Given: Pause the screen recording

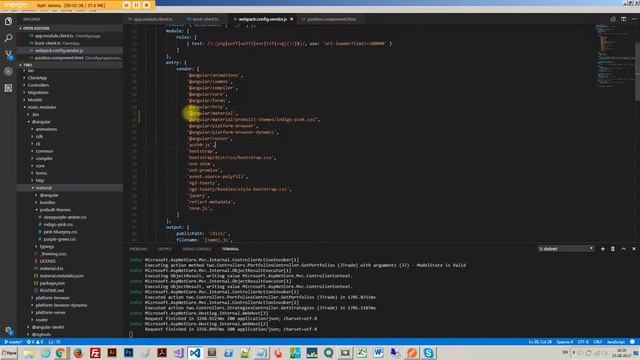Looking at the screenshot, I should pyautogui.click(x=136, y=5).
